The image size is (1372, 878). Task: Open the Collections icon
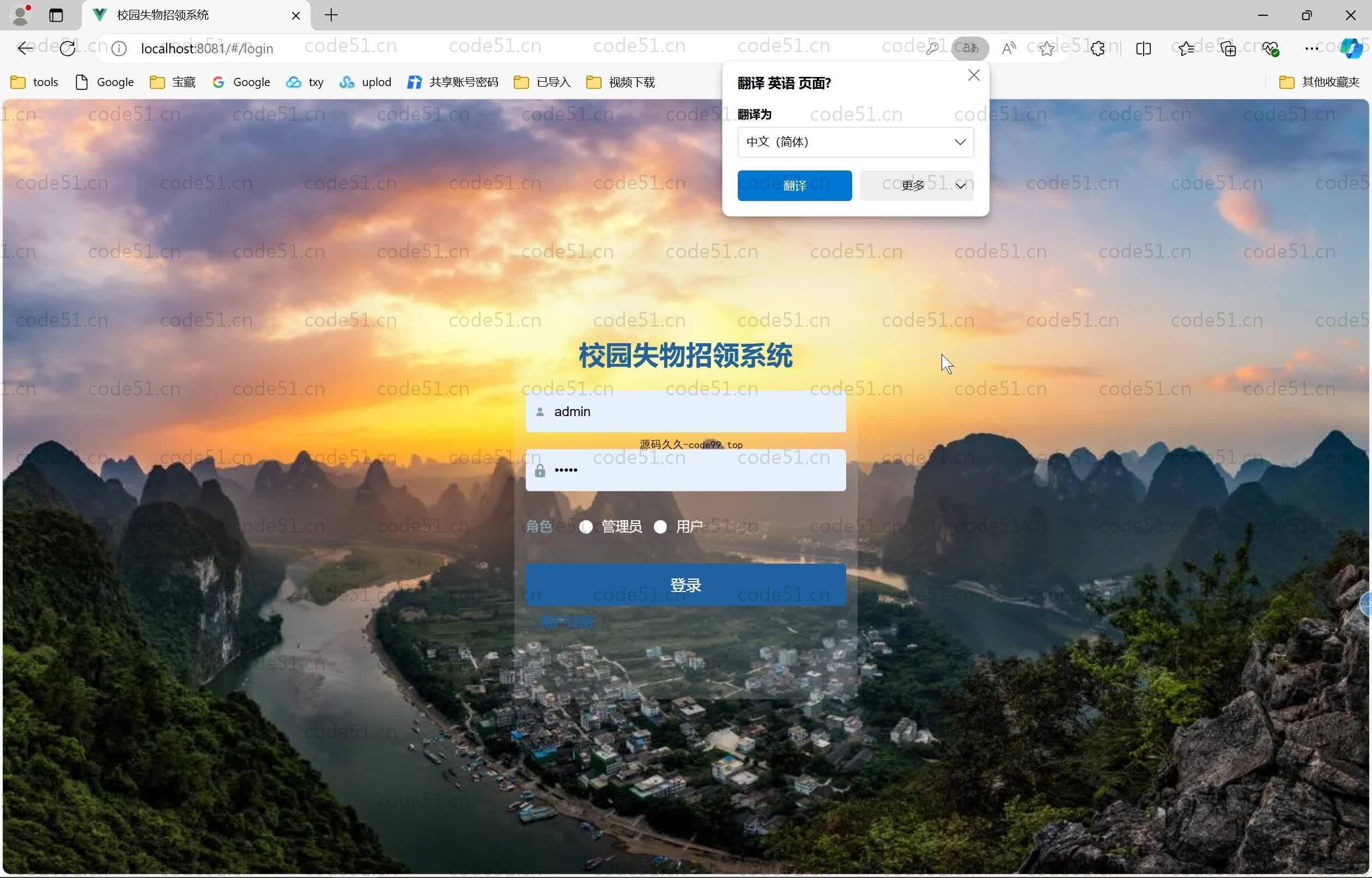(x=1228, y=48)
